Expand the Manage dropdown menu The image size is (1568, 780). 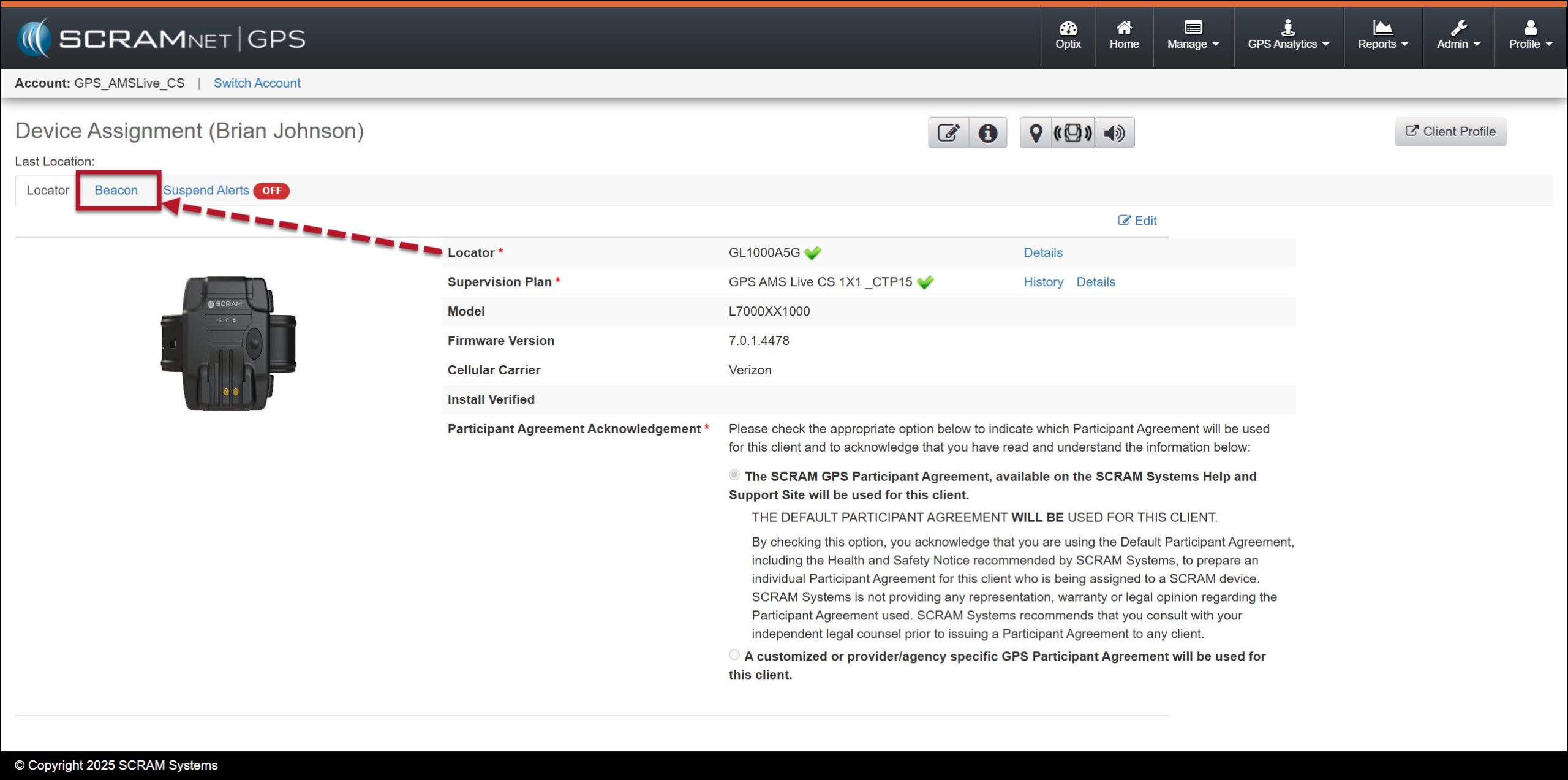tap(1193, 36)
